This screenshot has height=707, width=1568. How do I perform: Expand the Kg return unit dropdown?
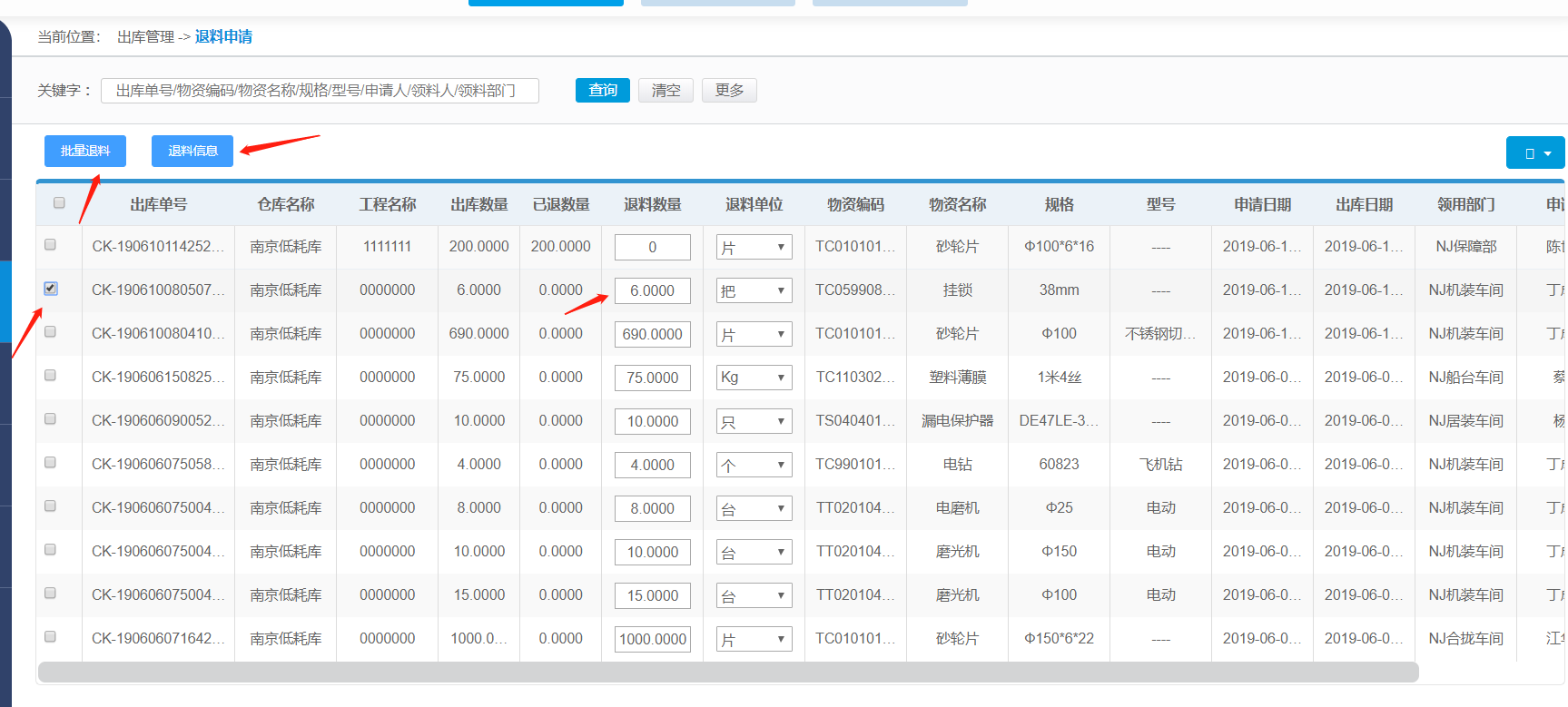pos(754,378)
